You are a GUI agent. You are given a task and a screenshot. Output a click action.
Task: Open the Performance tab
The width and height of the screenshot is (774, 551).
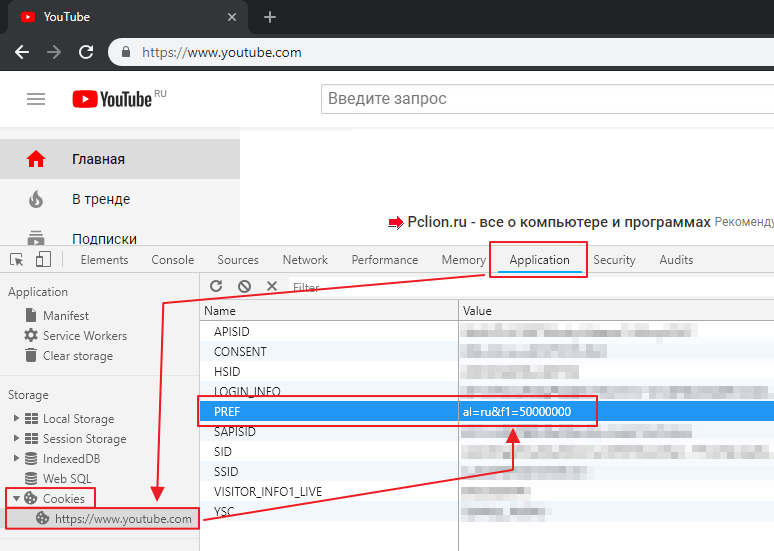tap(385, 260)
